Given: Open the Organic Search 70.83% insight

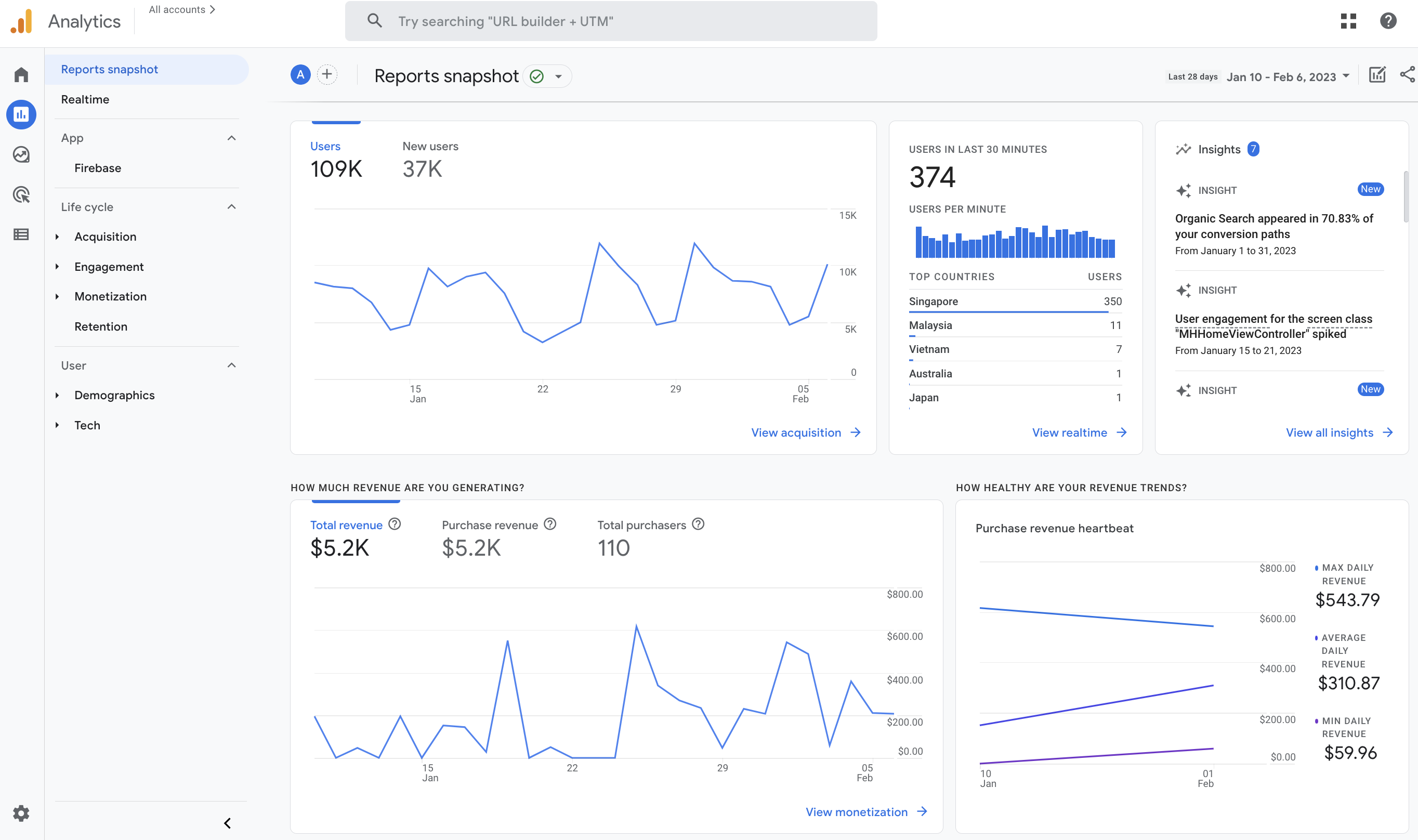Looking at the screenshot, I should pyautogui.click(x=1273, y=226).
